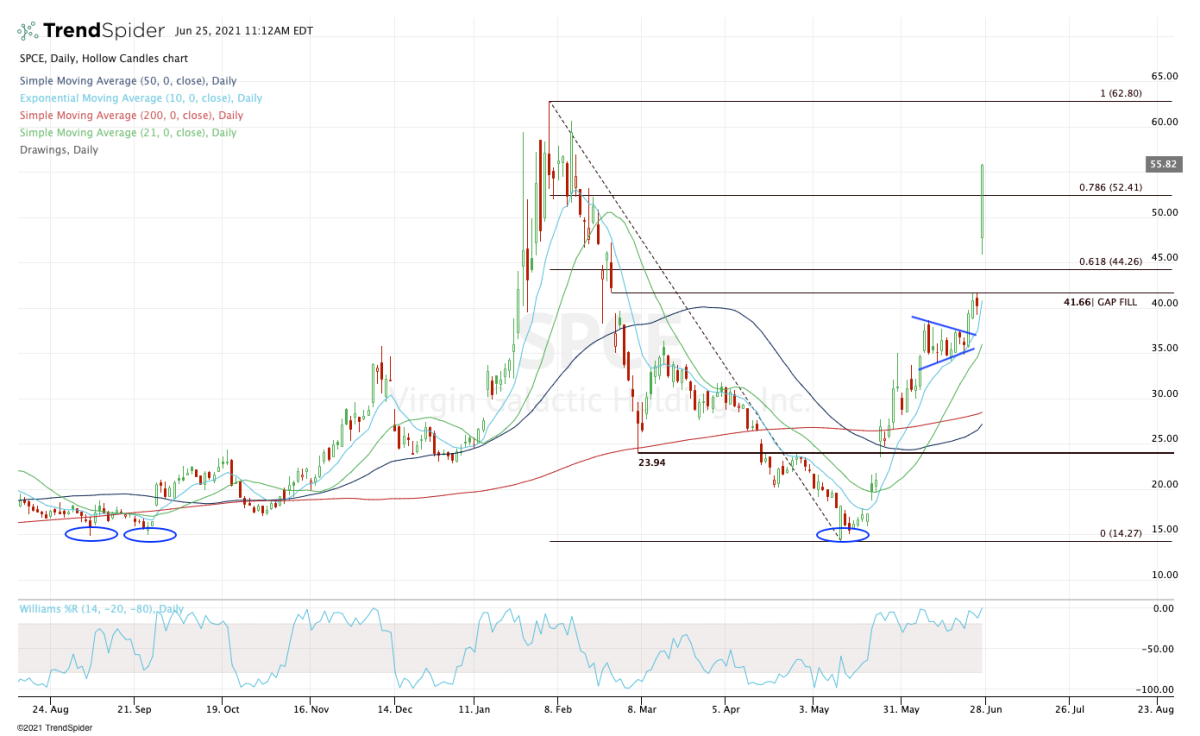Click the '-50.00' Williams %R axis label
This screenshot has height=736, width=1200.
coord(1160,649)
